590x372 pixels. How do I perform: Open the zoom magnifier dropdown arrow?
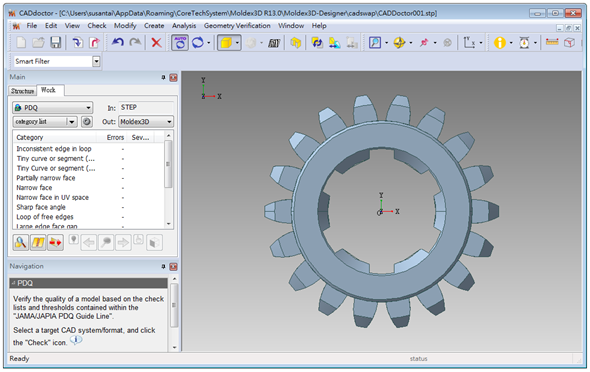click(x=386, y=43)
